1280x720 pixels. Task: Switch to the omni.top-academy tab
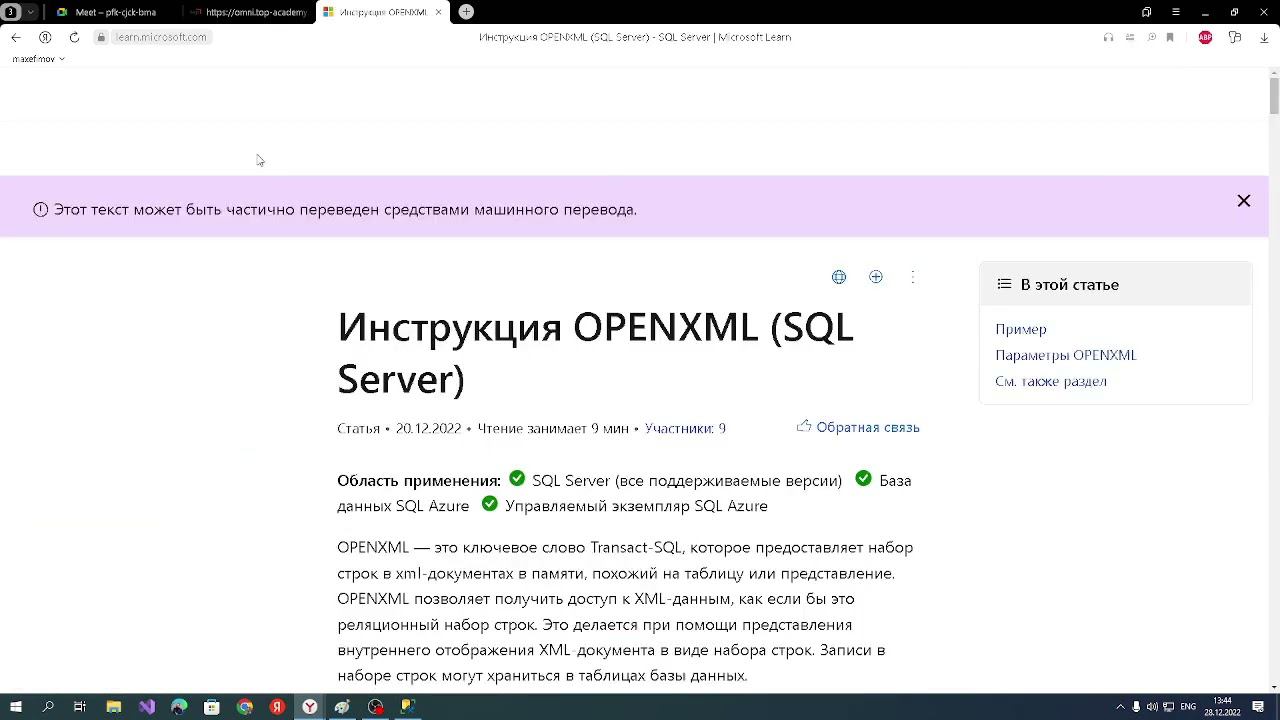pos(248,12)
